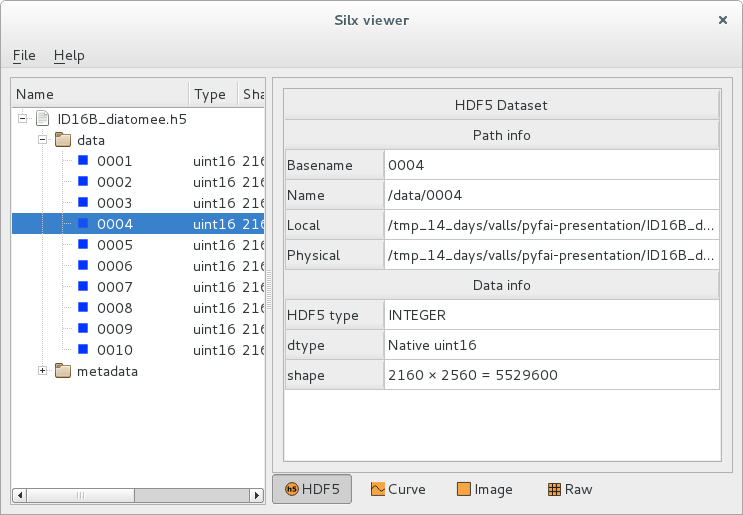Switch to the Image view
Image resolution: width=743 pixels, height=515 pixels.
tap(484, 489)
